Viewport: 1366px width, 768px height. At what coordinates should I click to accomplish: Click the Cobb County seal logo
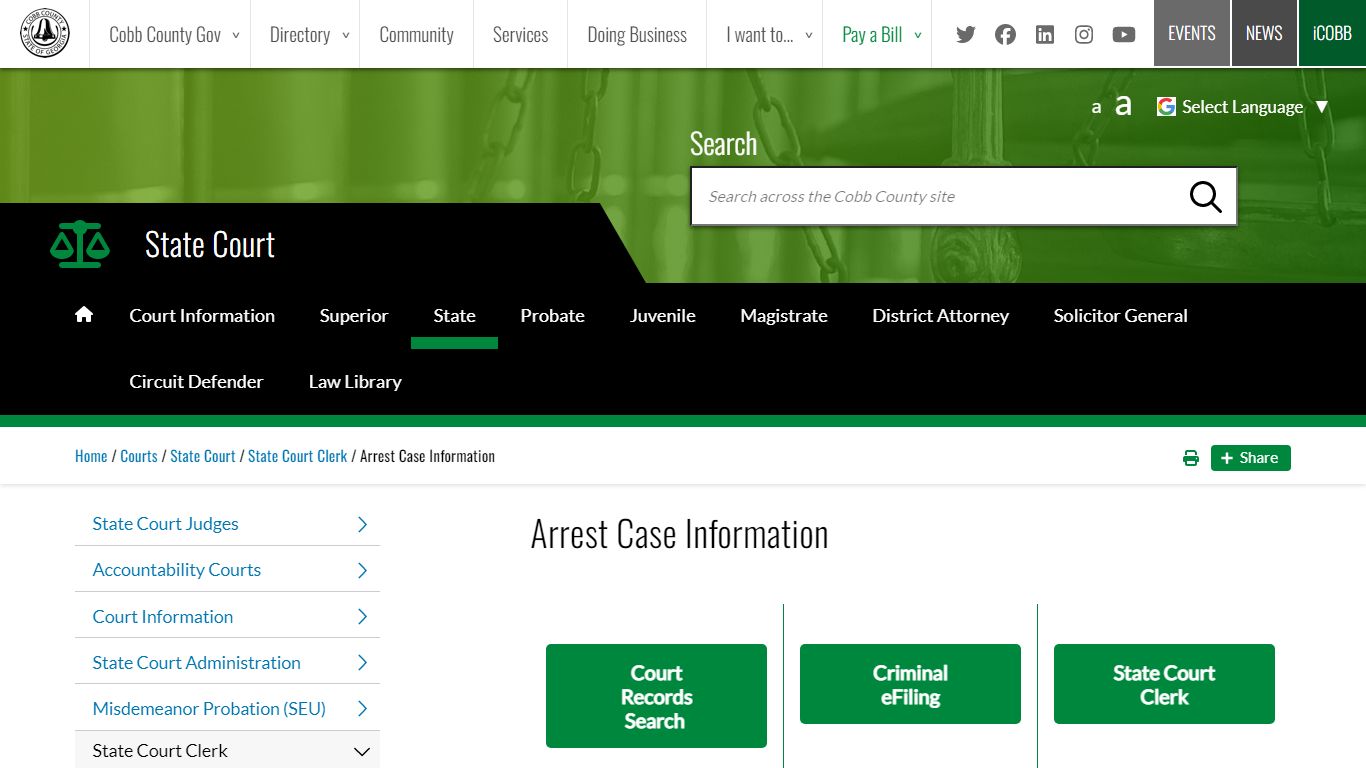click(x=44, y=34)
